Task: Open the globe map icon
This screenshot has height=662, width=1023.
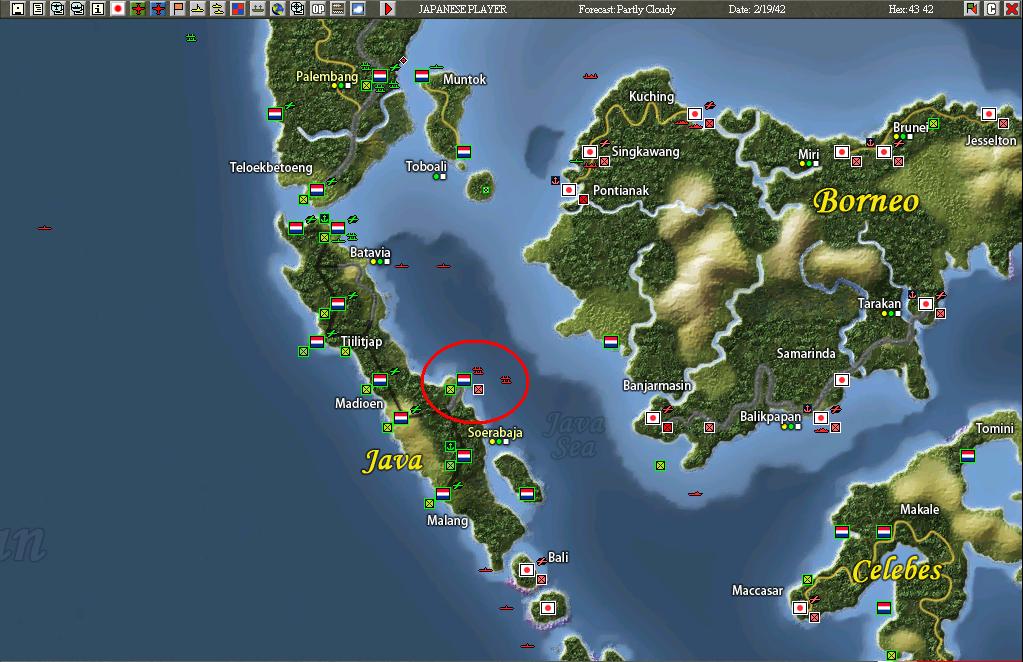Action: [x=278, y=8]
